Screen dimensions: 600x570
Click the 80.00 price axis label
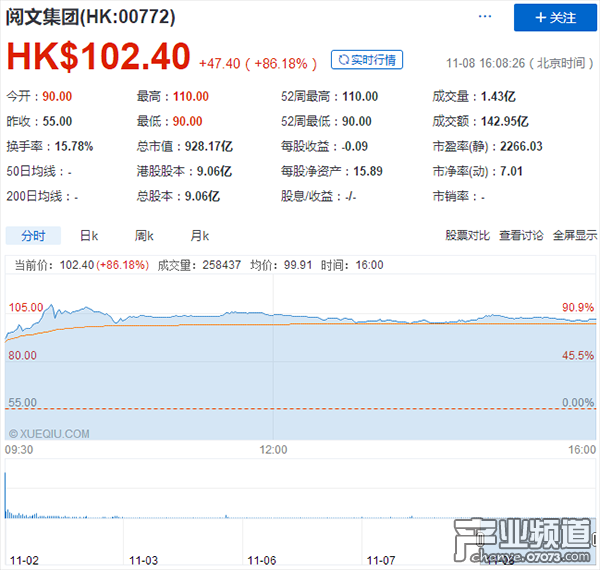(x=23, y=355)
